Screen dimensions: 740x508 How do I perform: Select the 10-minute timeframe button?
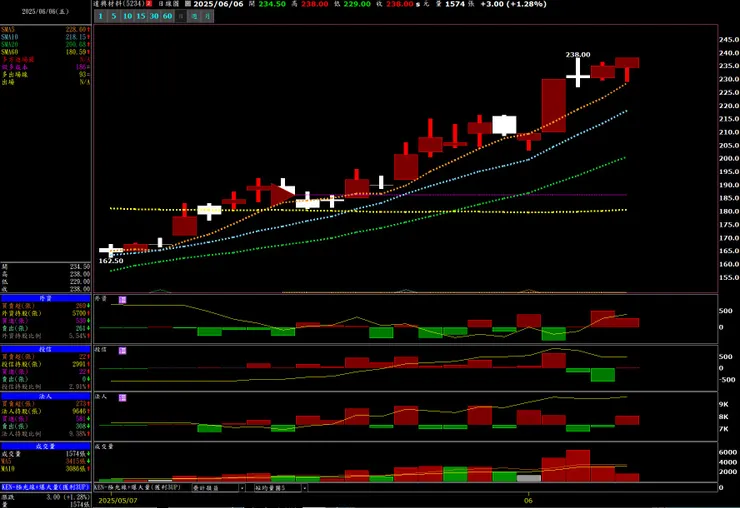coord(127,16)
